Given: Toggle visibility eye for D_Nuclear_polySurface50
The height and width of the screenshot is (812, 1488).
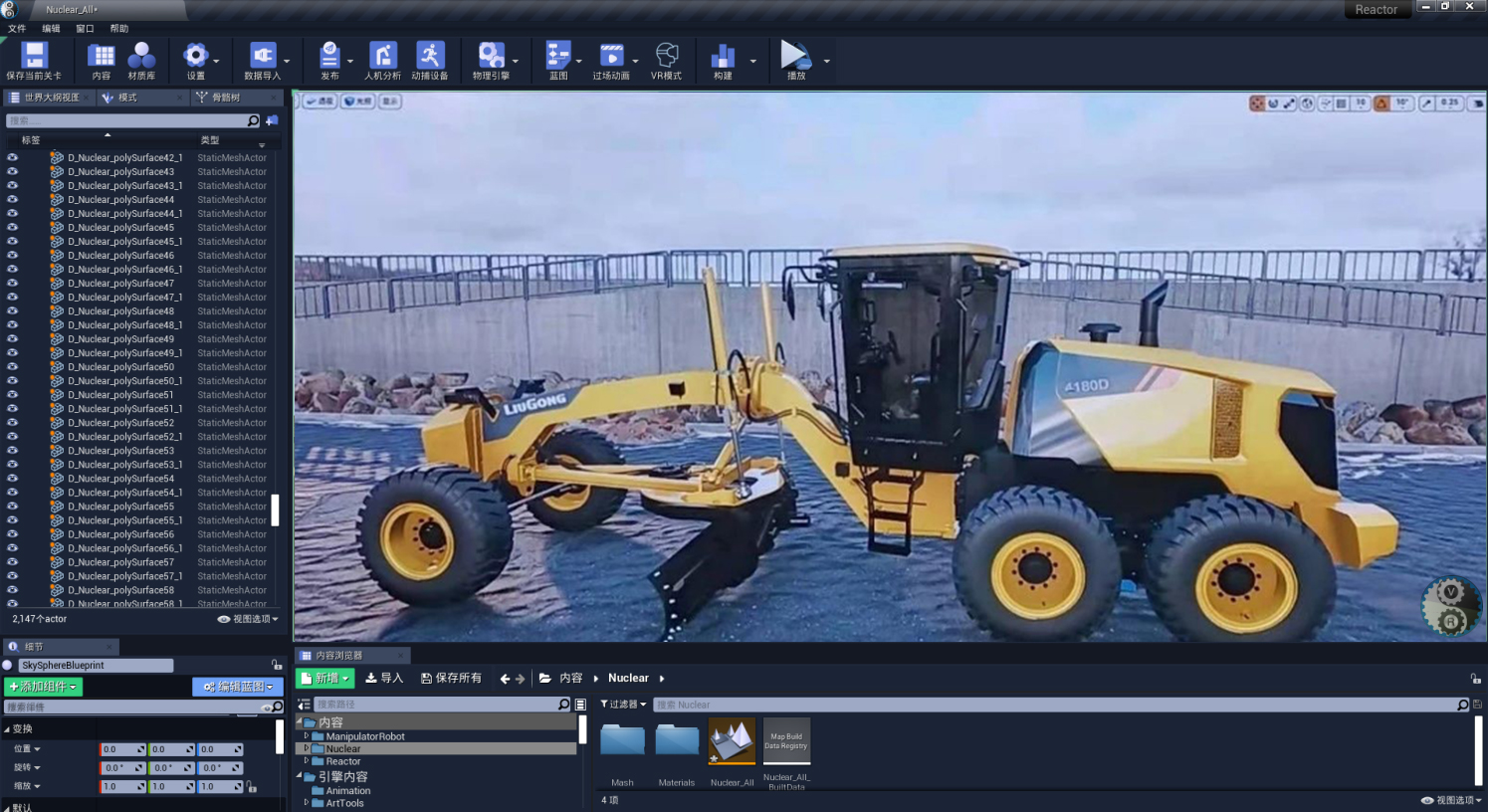Looking at the screenshot, I should click(x=12, y=366).
